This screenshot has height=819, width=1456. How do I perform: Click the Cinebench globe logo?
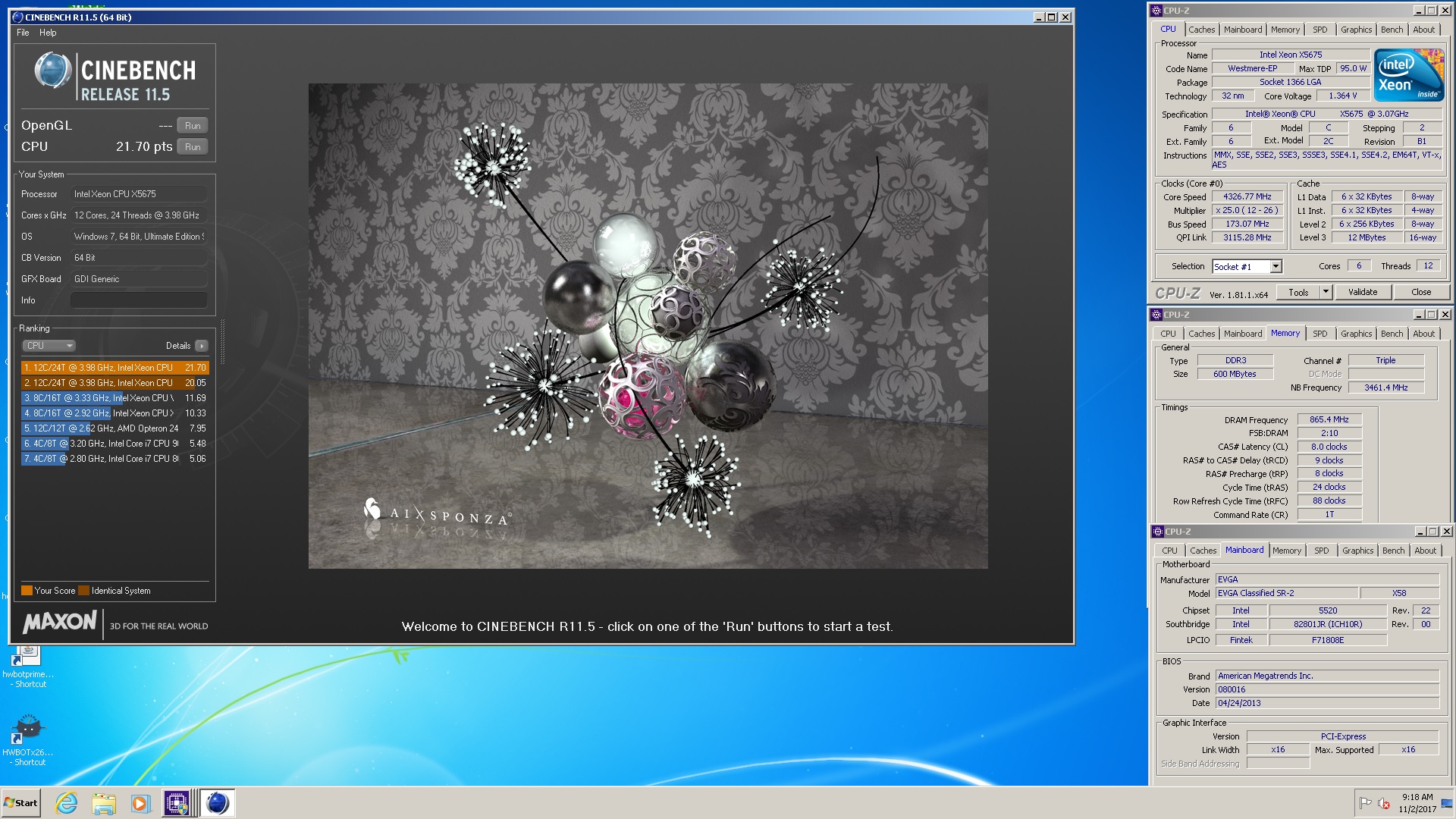pos(52,71)
